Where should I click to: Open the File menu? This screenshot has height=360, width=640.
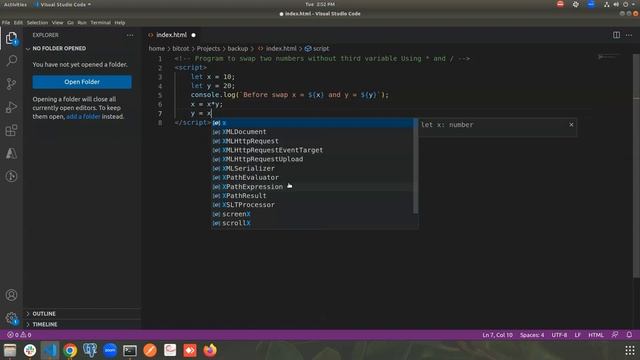[6, 22]
